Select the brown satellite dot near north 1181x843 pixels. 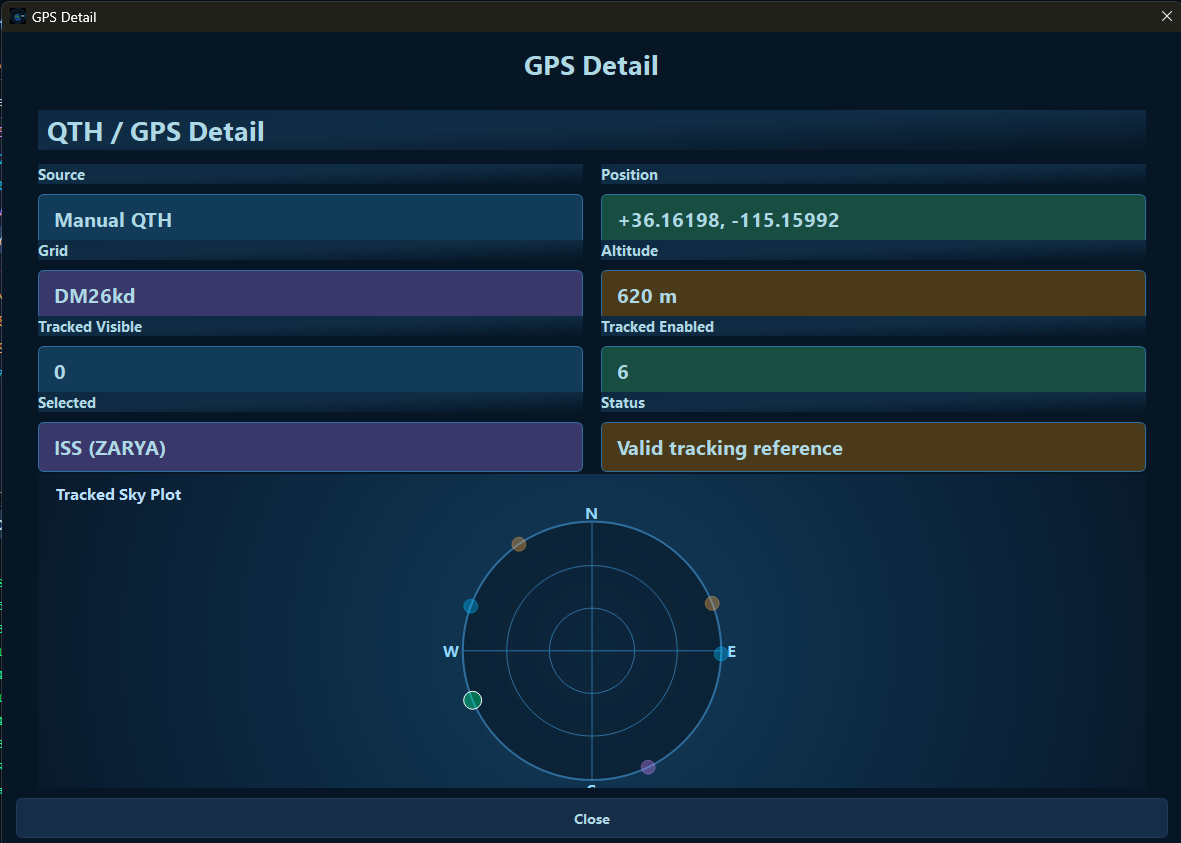(x=519, y=544)
